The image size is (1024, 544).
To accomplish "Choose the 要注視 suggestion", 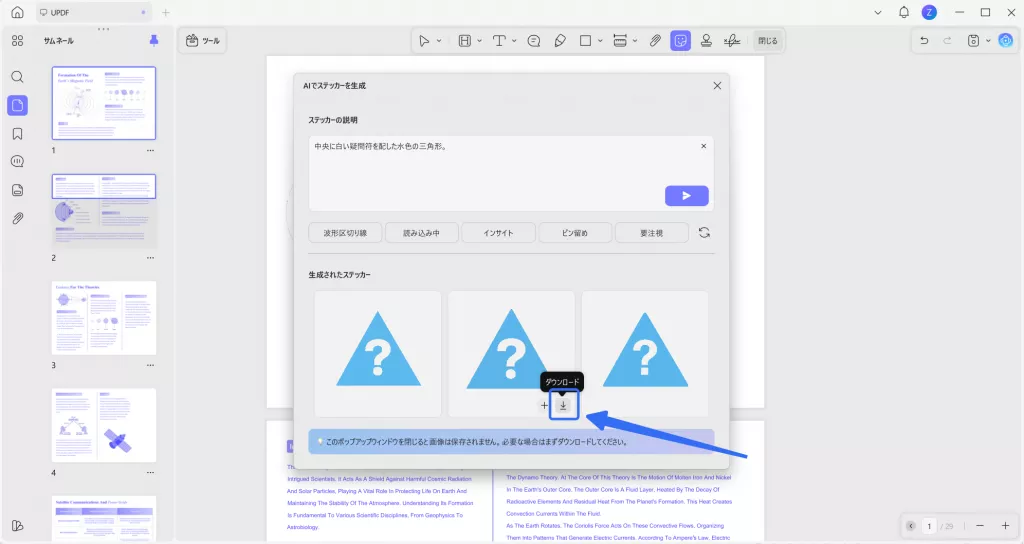I will point(651,232).
